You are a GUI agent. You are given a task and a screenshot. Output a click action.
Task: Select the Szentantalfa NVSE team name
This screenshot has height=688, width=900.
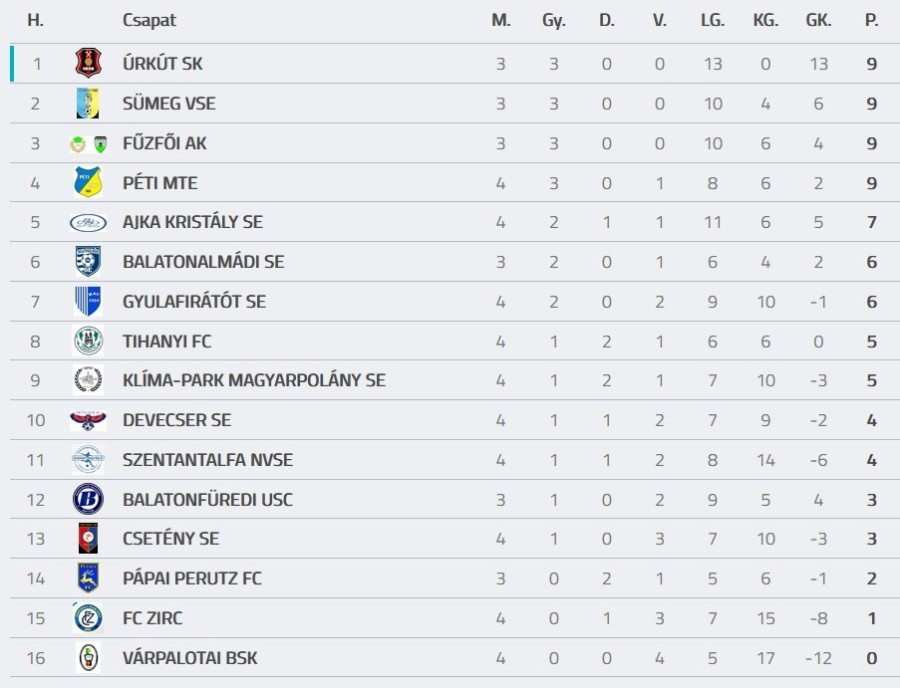[207, 460]
